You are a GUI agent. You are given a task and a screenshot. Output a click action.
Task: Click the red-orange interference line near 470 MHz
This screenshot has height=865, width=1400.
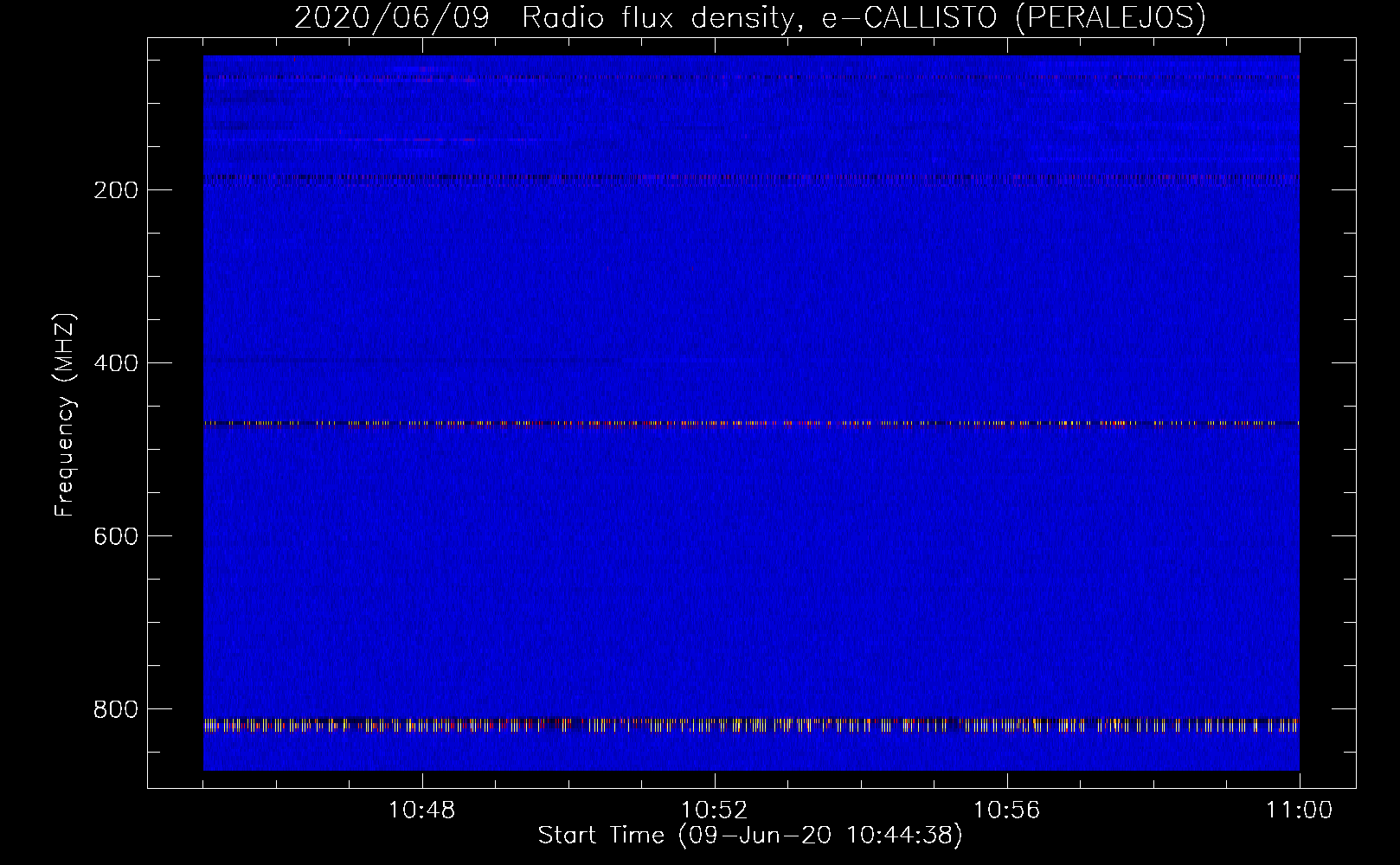[x=751, y=424]
